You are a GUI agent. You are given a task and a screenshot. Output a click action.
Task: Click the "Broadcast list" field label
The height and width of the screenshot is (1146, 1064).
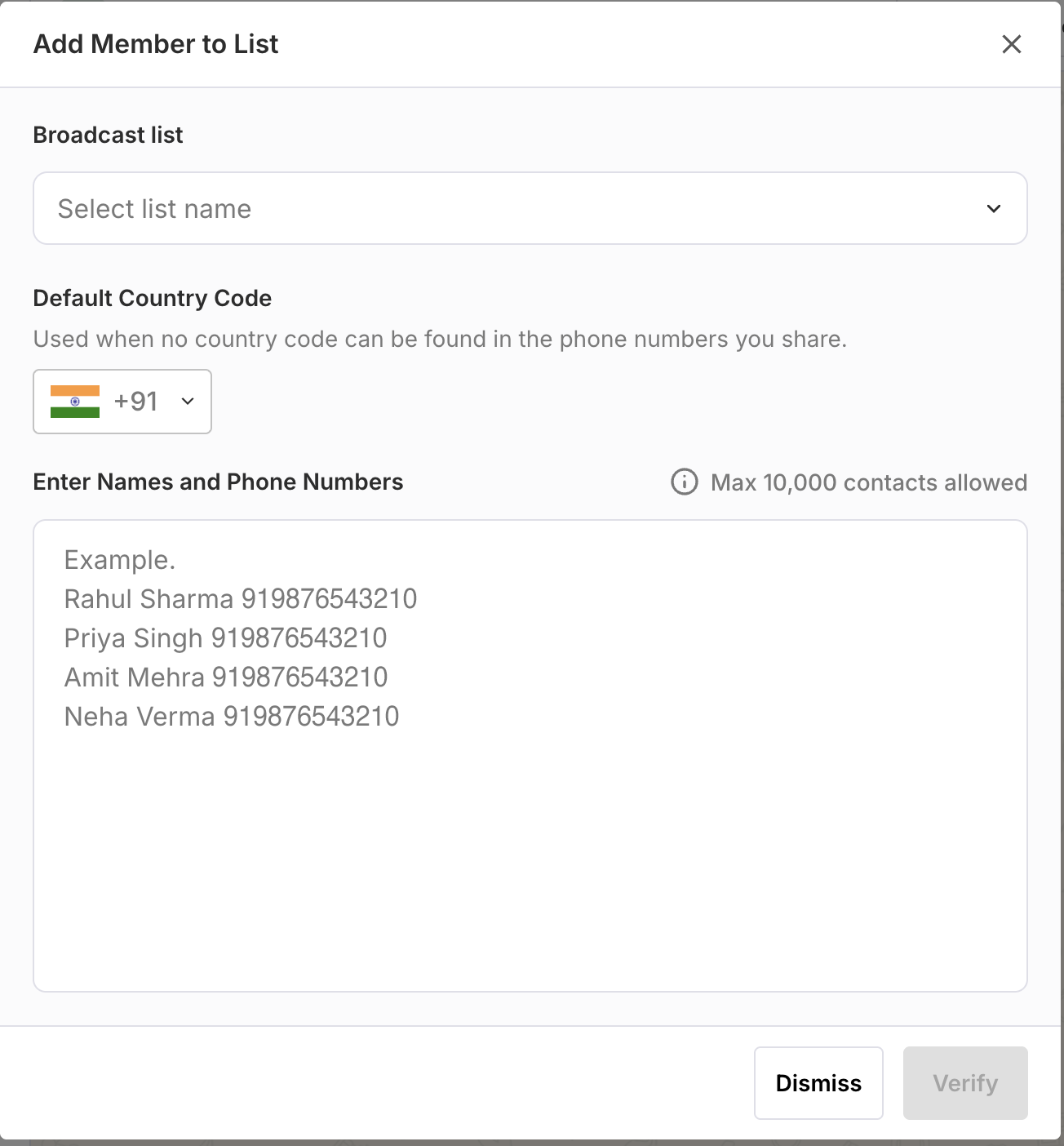click(108, 135)
